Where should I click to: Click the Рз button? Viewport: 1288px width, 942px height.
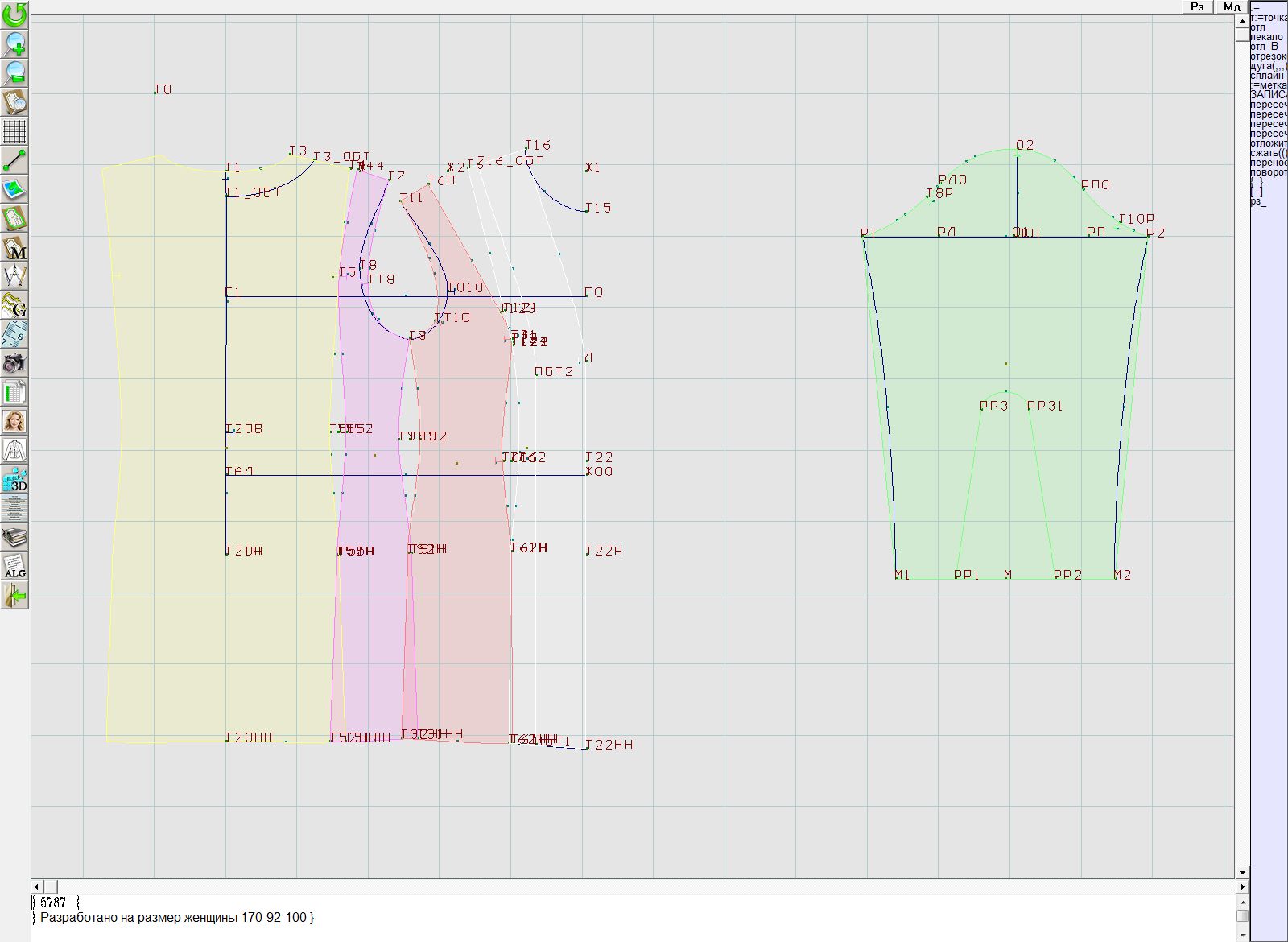[1197, 6]
